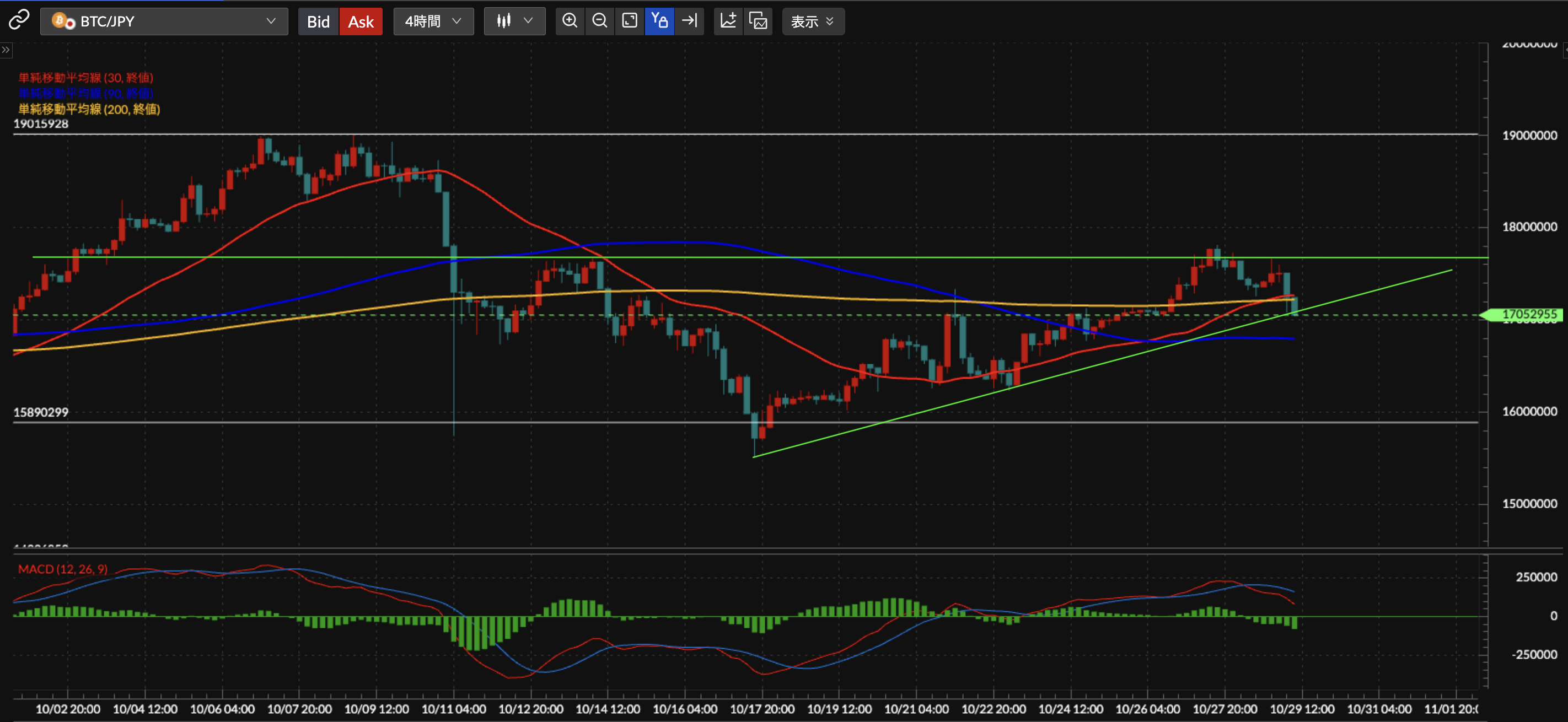
Task: Open the candlestick chart type dropdown
Action: click(514, 21)
